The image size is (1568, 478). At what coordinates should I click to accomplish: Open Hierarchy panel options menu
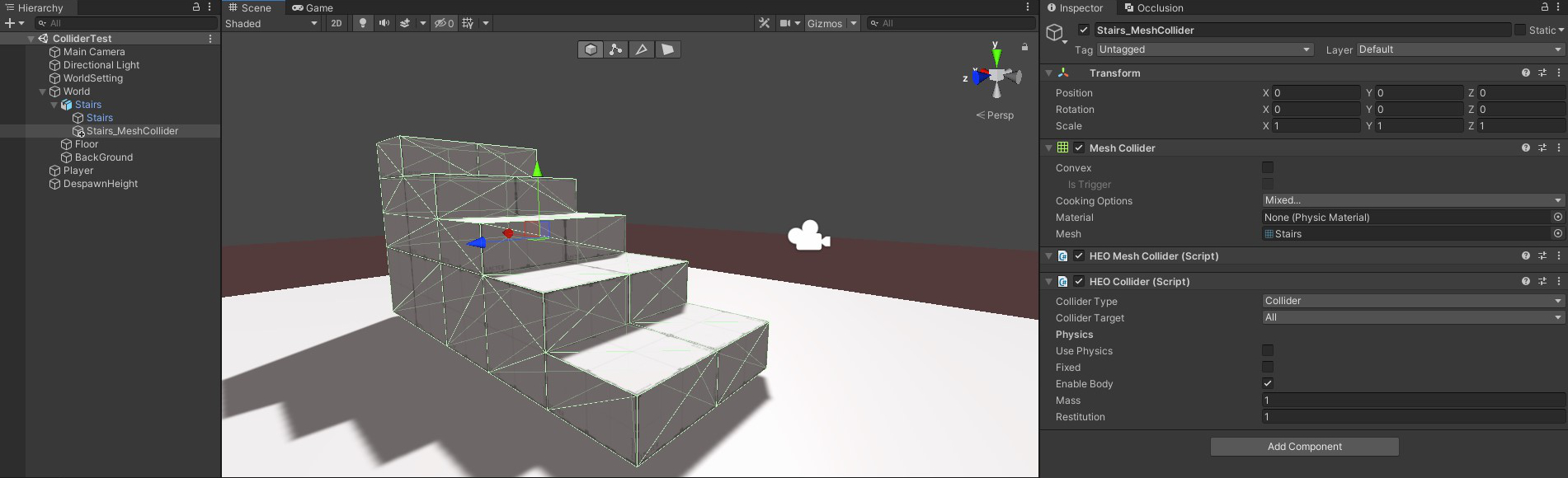pos(210,7)
